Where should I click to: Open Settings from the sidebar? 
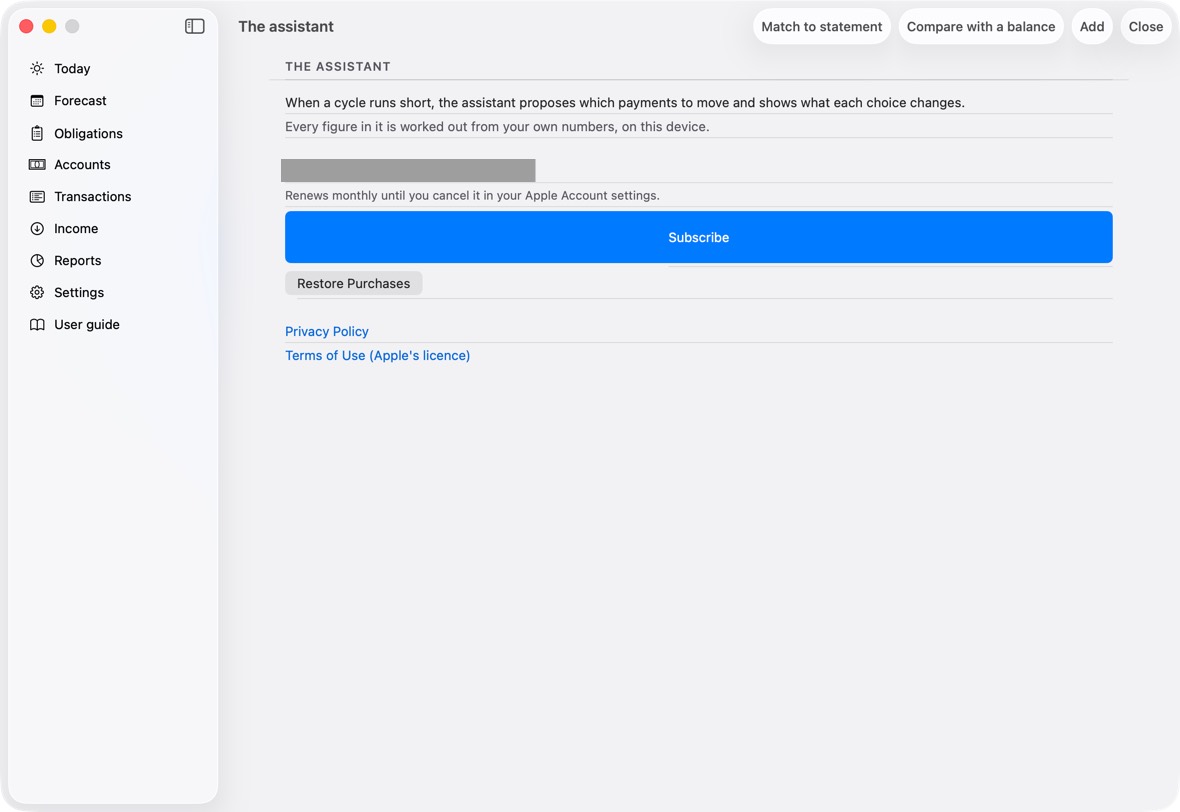click(x=79, y=293)
